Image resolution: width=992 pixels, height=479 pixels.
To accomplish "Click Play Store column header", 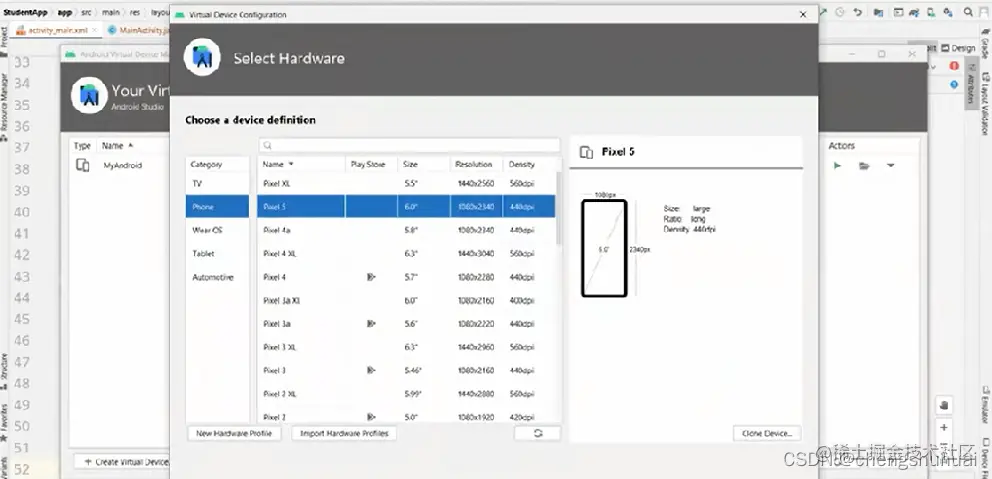I will click(371, 165).
